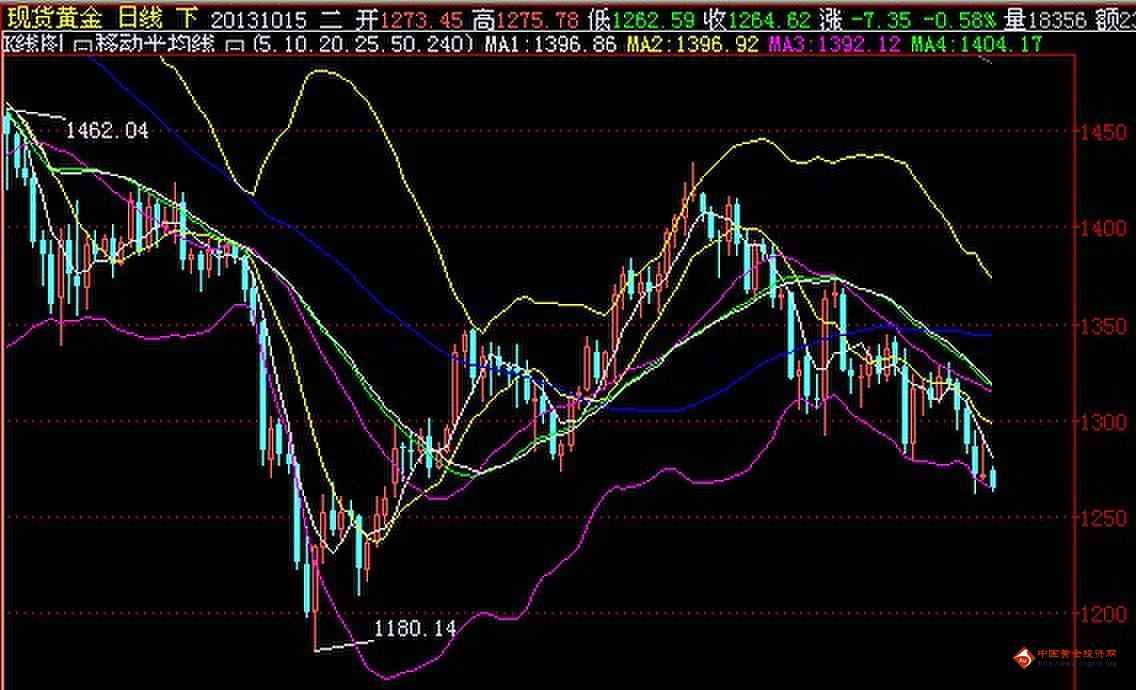The width and height of the screenshot is (1136, 690).
Task: Open the MA parameters (5.10.20.25.50.240)
Action: tap(363, 44)
